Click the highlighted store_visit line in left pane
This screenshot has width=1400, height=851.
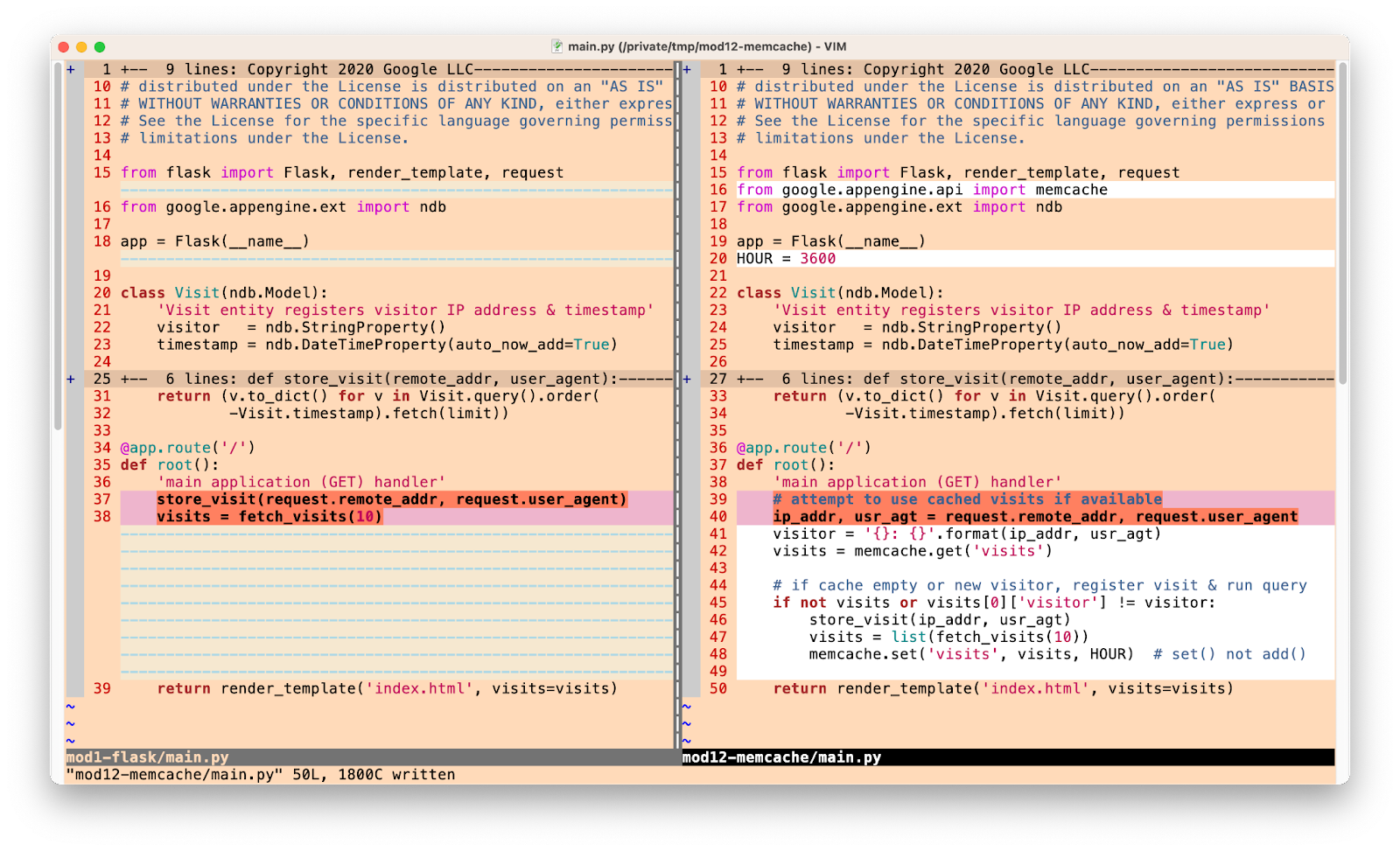391,499
